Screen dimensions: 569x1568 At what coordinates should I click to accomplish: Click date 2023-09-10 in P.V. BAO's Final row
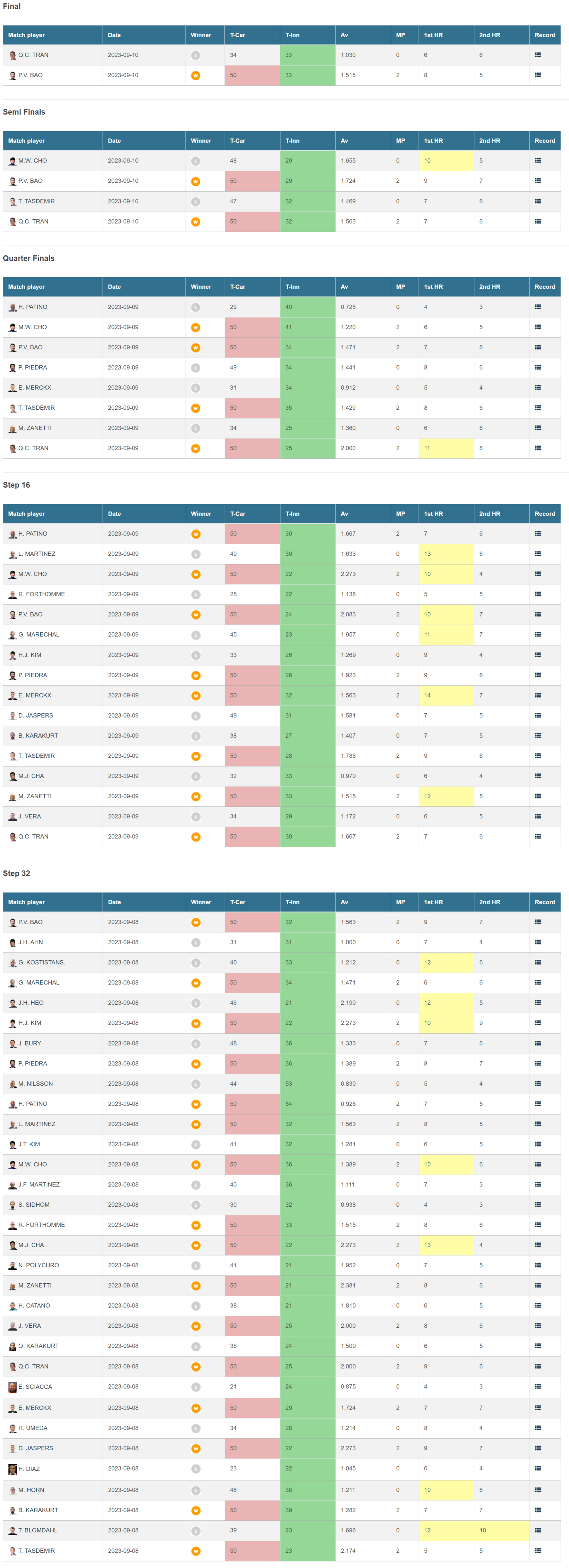(x=123, y=76)
